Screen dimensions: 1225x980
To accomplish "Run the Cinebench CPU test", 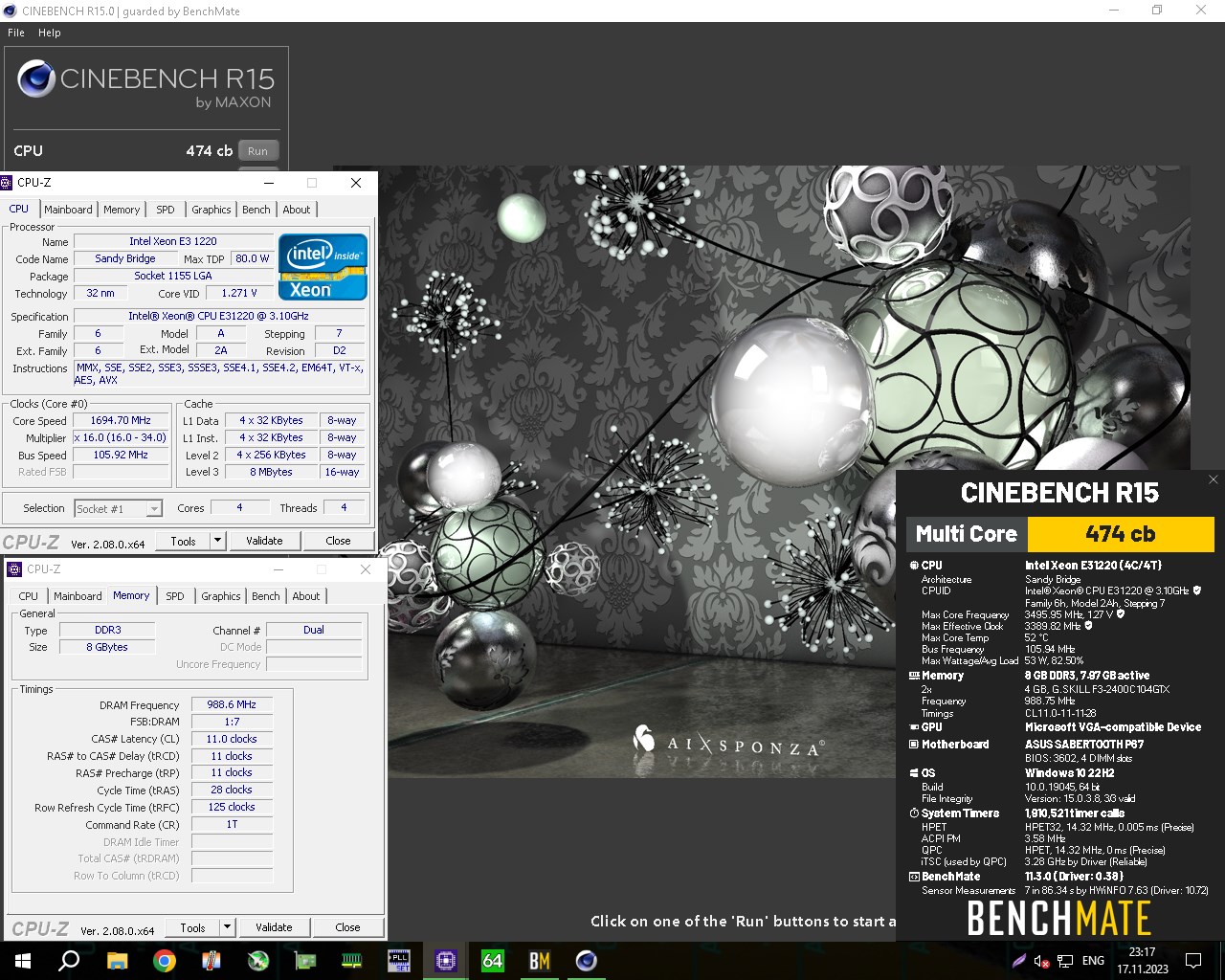I will (x=258, y=151).
